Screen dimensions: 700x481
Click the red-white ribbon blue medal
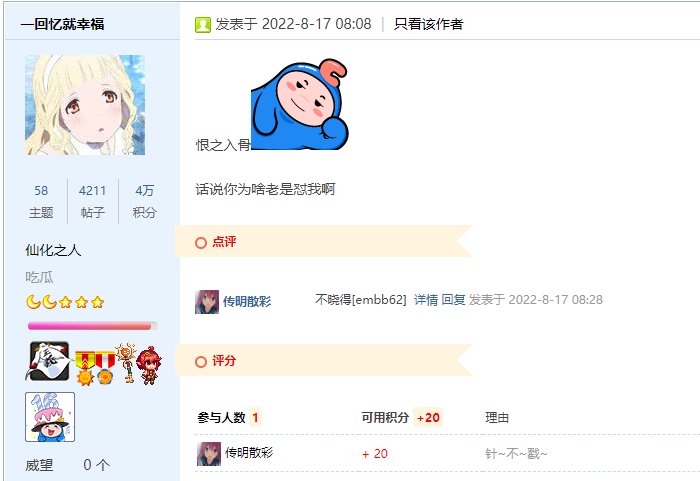(x=105, y=368)
